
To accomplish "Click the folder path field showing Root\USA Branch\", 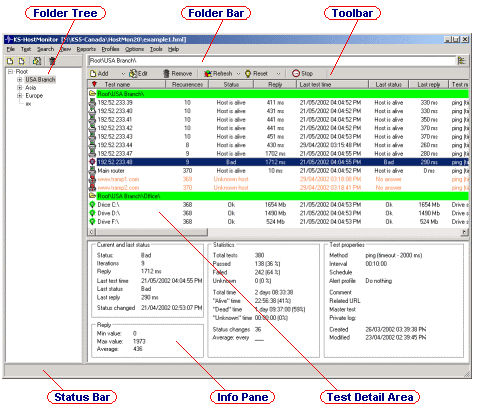I will point(272,61).
